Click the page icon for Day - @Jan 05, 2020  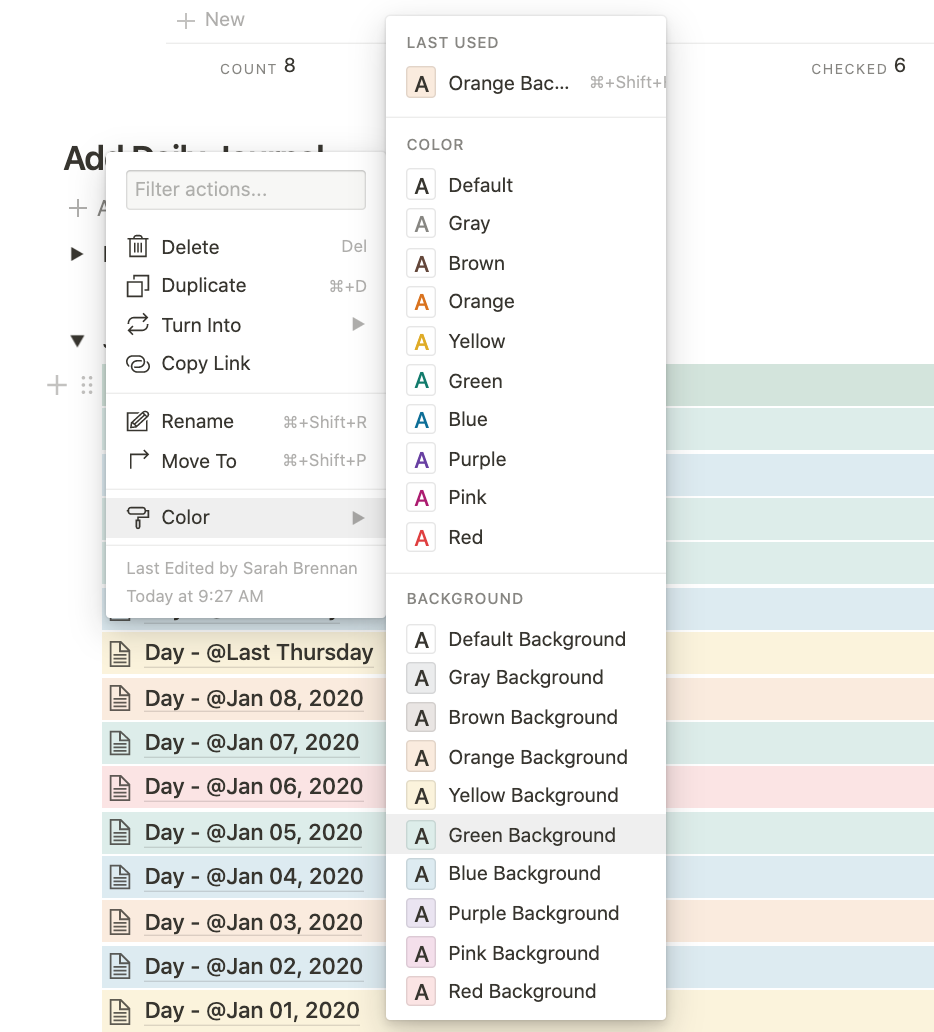click(120, 832)
